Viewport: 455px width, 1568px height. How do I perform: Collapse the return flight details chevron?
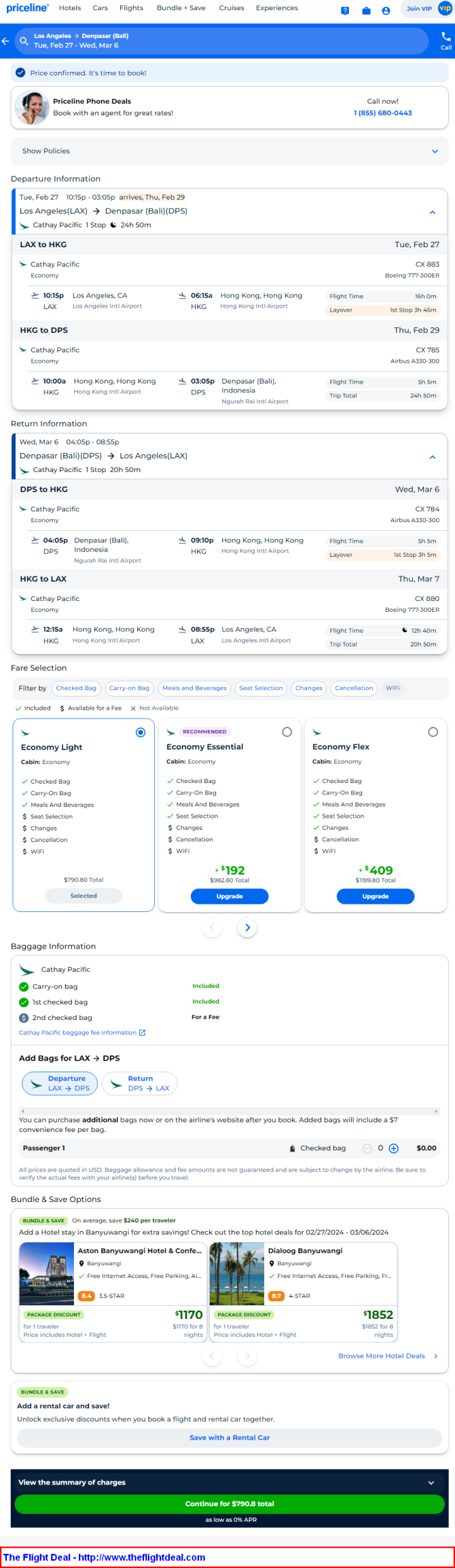coord(433,457)
